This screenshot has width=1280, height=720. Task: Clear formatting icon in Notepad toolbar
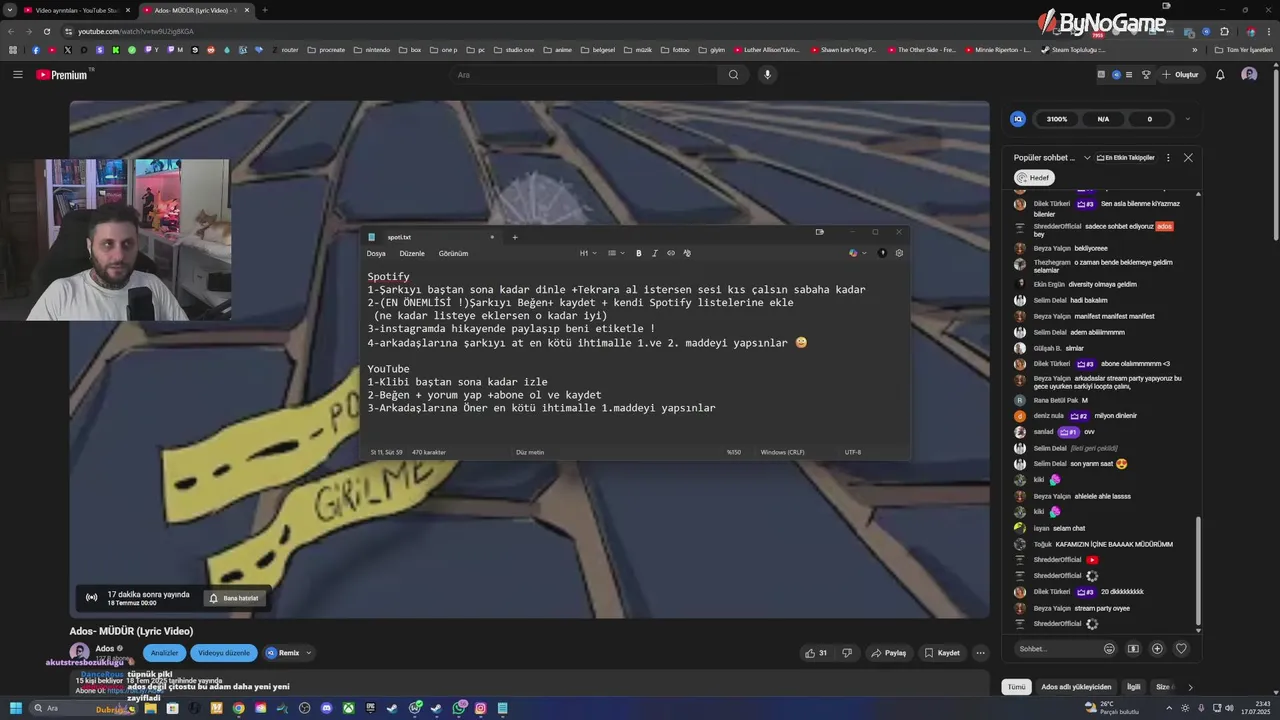[687, 253]
